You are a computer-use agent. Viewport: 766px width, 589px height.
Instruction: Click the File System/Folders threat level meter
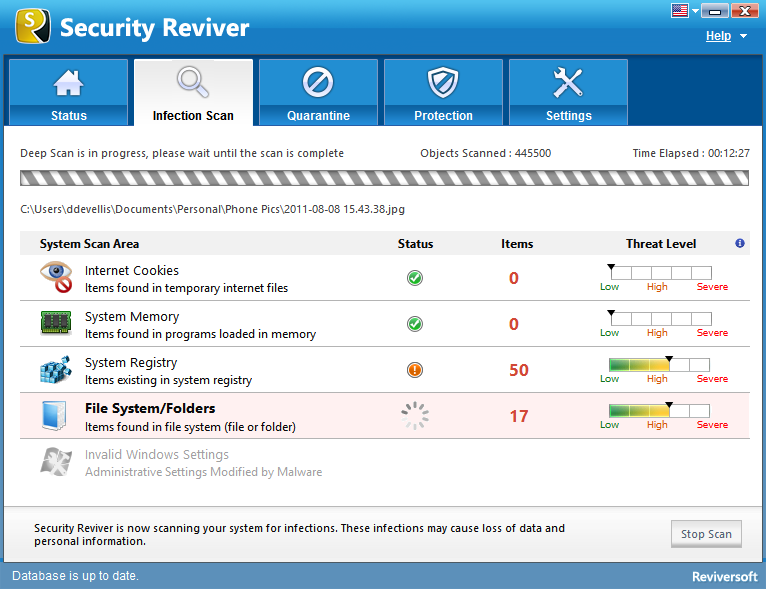point(660,410)
